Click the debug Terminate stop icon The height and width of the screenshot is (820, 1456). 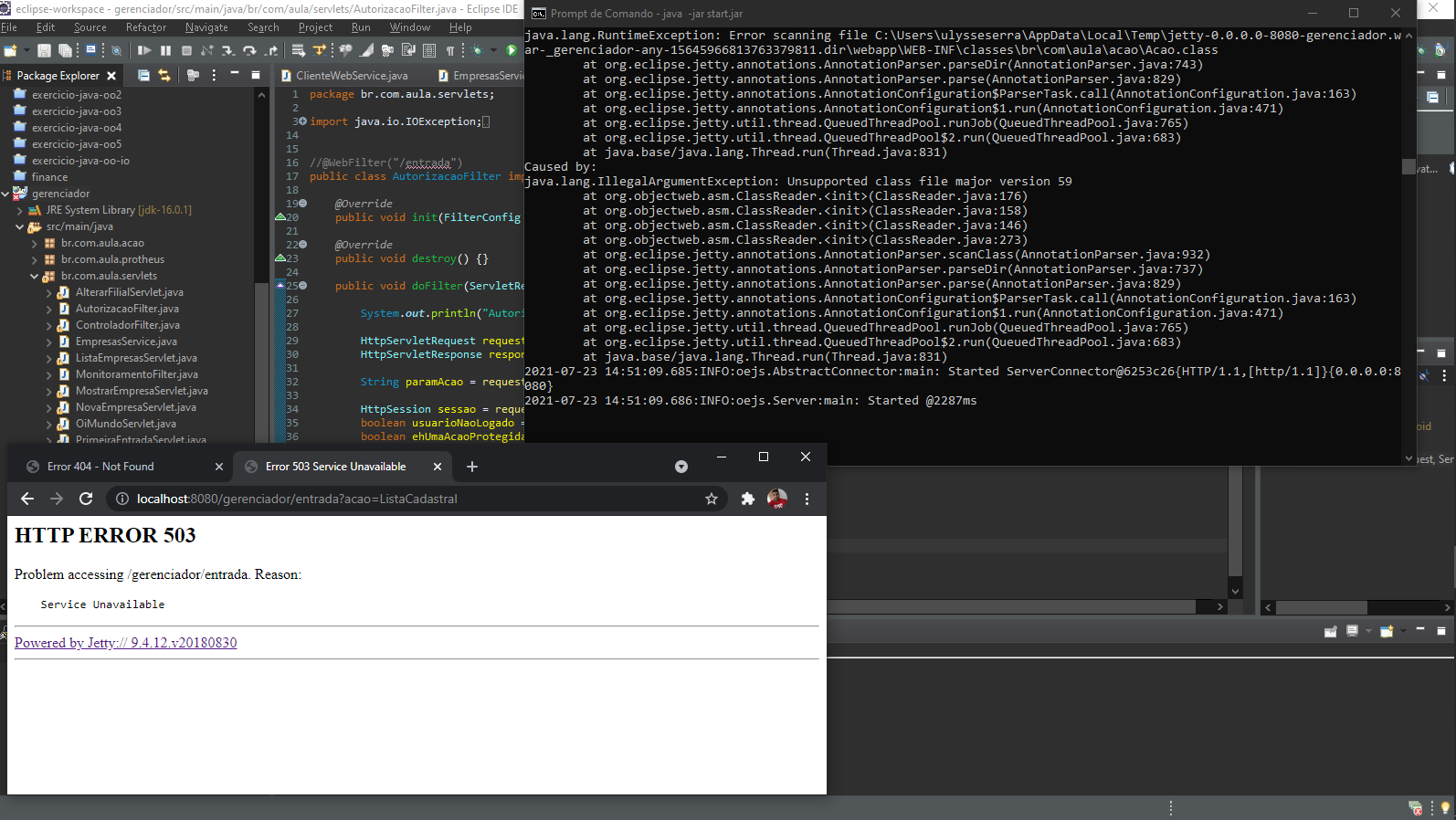point(186,50)
